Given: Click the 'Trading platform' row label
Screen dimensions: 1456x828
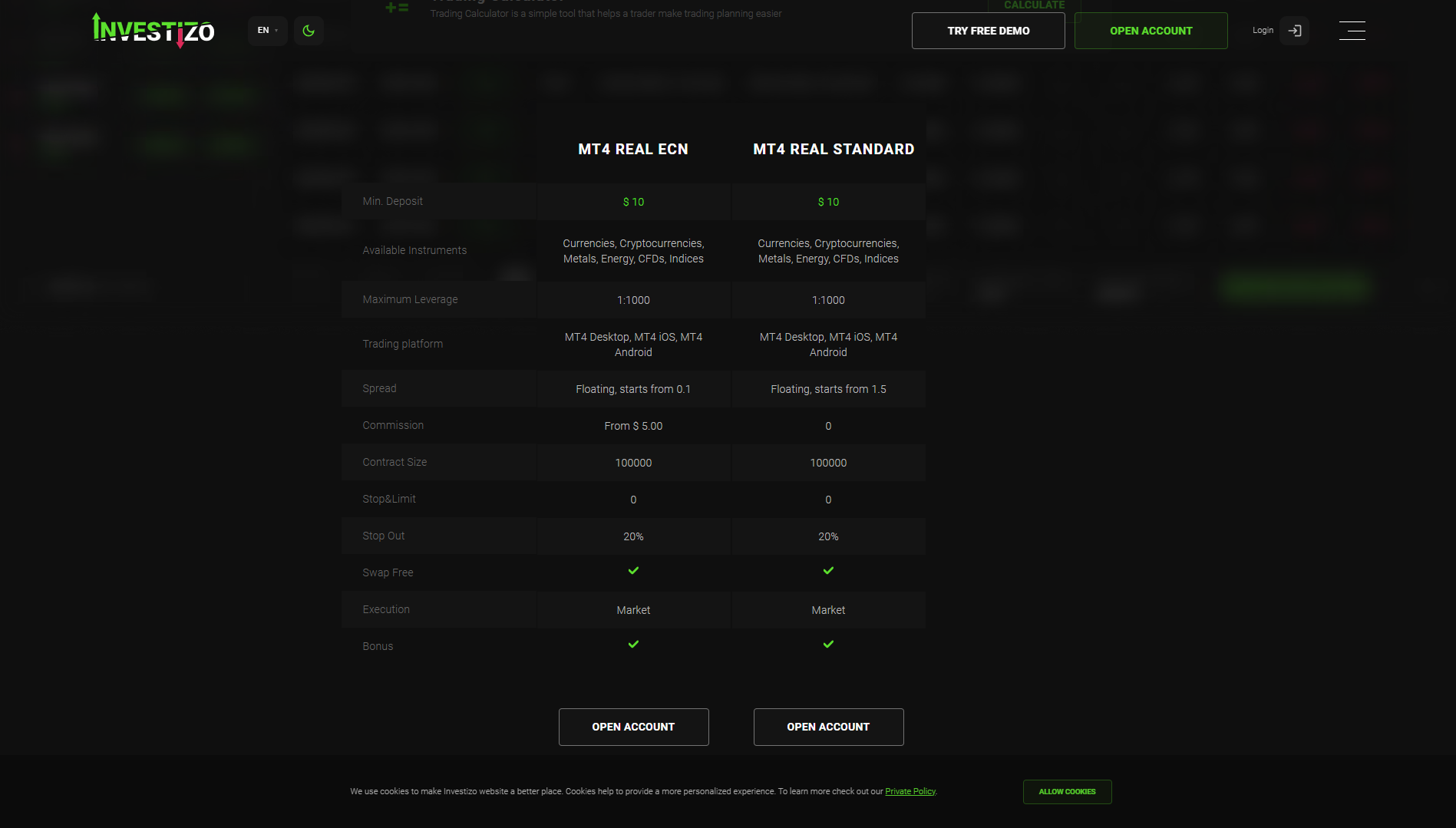Looking at the screenshot, I should click(x=403, y=344).
